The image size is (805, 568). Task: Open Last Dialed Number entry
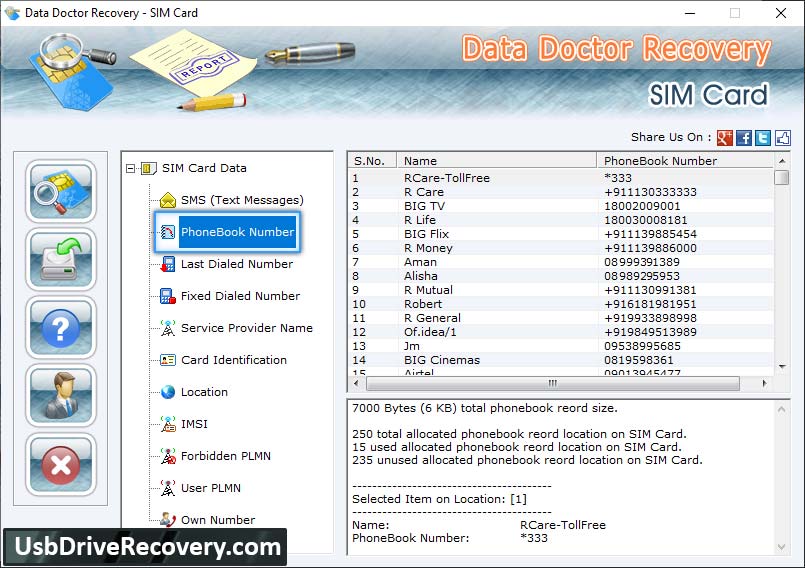pos(237,264)
